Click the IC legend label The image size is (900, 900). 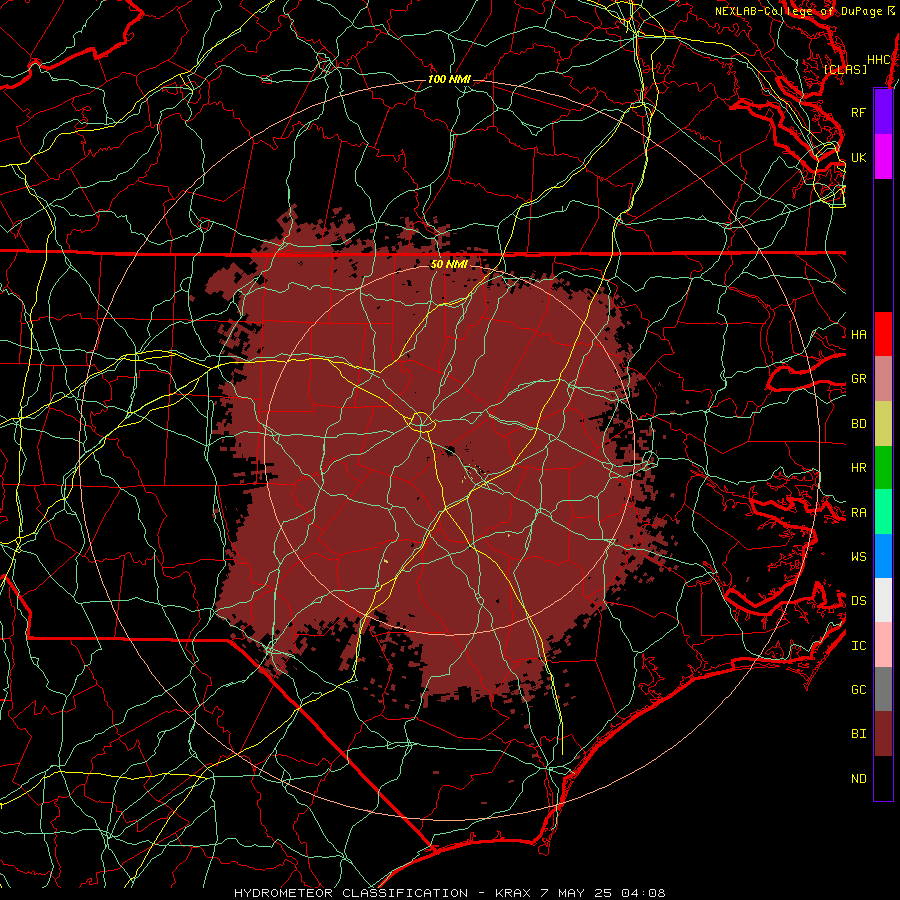click(858, 646)
